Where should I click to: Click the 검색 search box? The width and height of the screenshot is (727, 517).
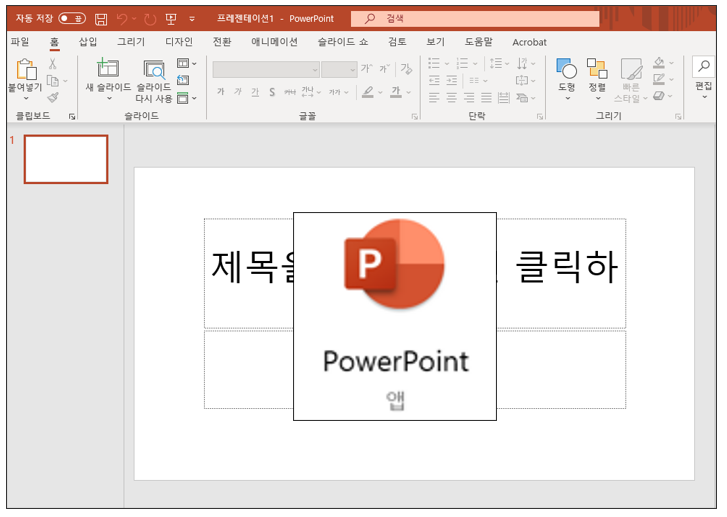point(475,19)
